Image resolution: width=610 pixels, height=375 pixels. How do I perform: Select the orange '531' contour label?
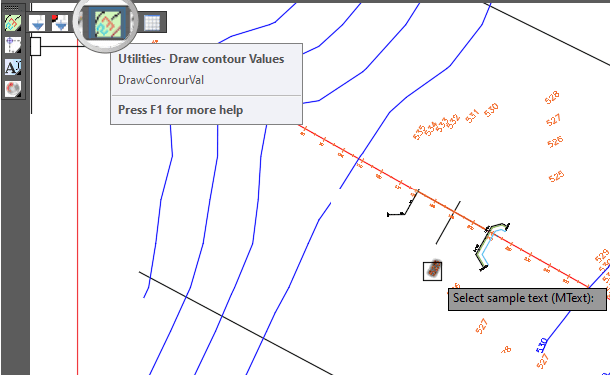click(x=472, y=116)
